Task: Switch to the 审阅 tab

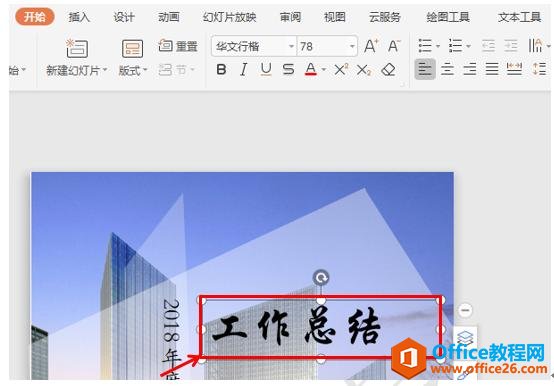Action: point(290,17)
